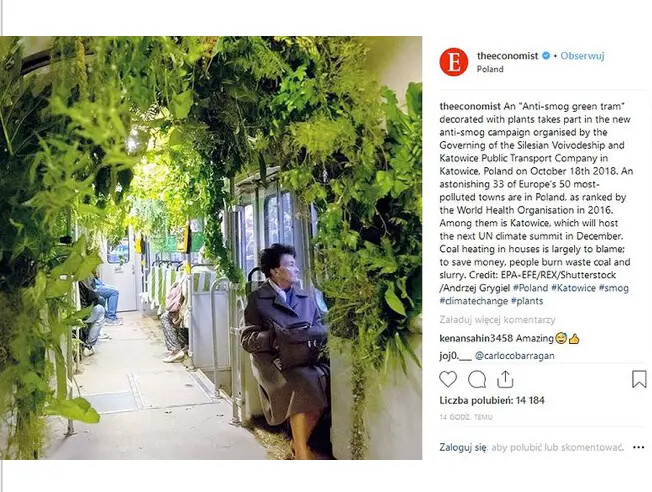Like the post with the heart icon
652x492 pixels.
[x=448, y=379]
